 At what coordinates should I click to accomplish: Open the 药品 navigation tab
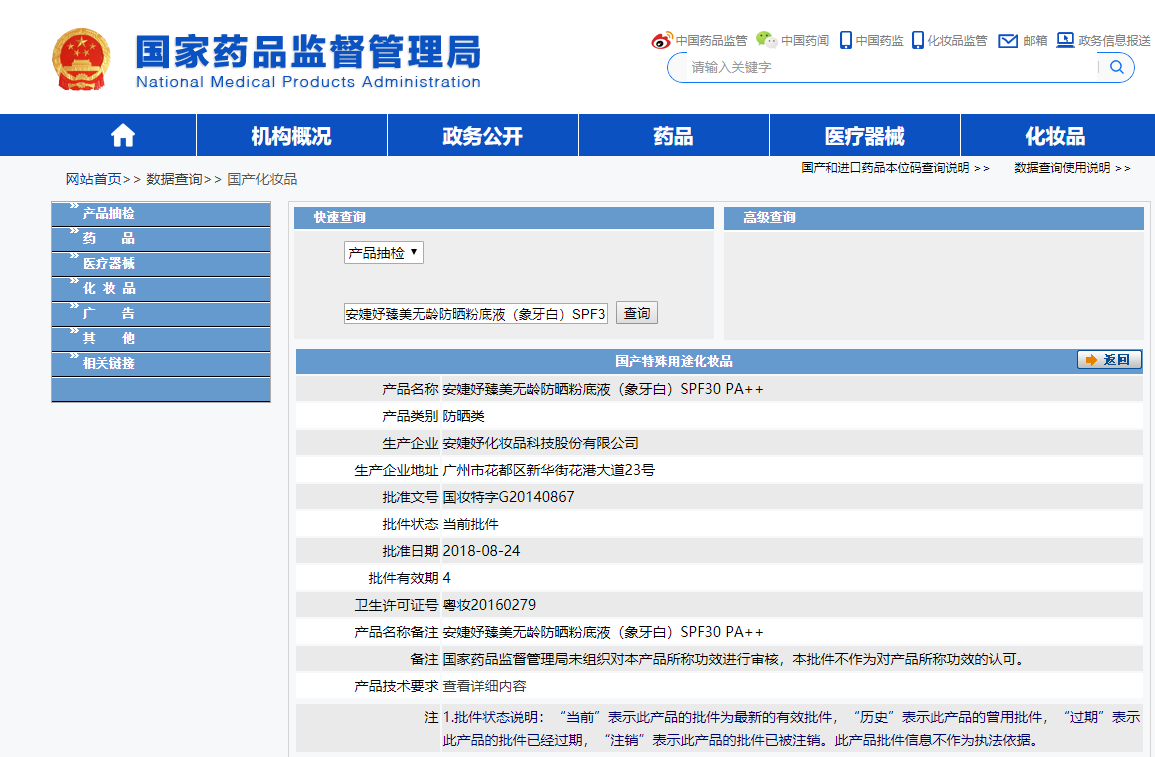[x=673, y=135]
